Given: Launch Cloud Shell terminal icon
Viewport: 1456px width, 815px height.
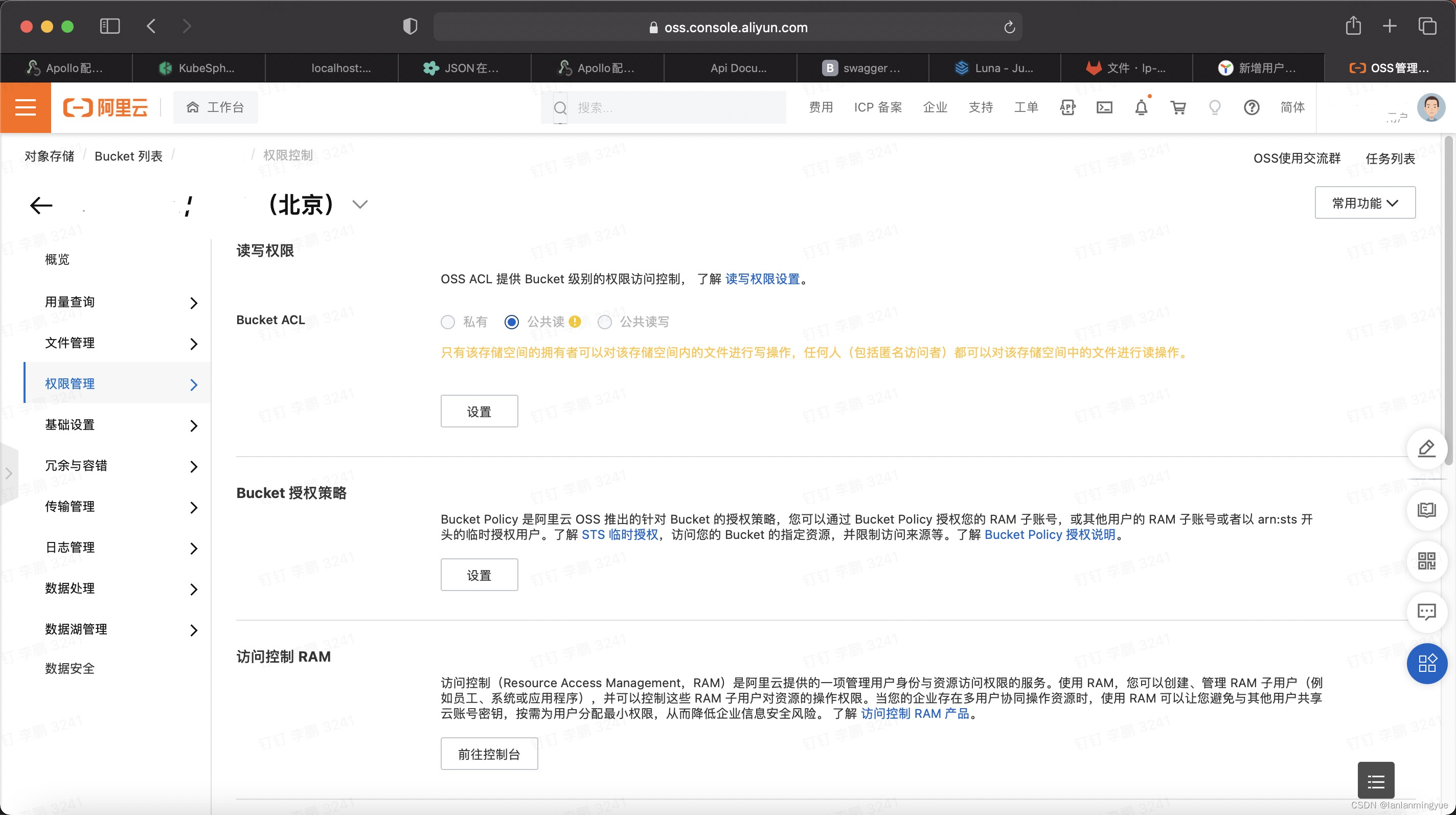Looking at the screenshot, I should (1104, 107).
